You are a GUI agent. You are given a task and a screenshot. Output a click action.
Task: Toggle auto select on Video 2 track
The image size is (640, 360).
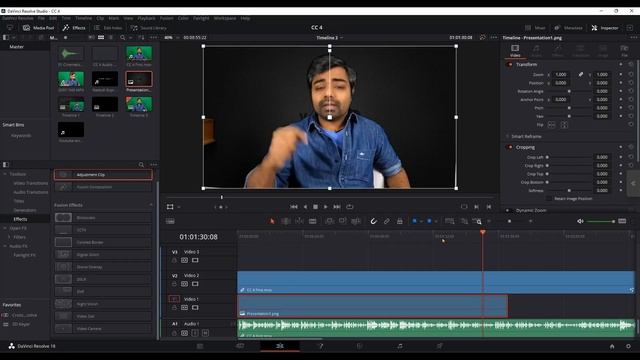(184, 284)
